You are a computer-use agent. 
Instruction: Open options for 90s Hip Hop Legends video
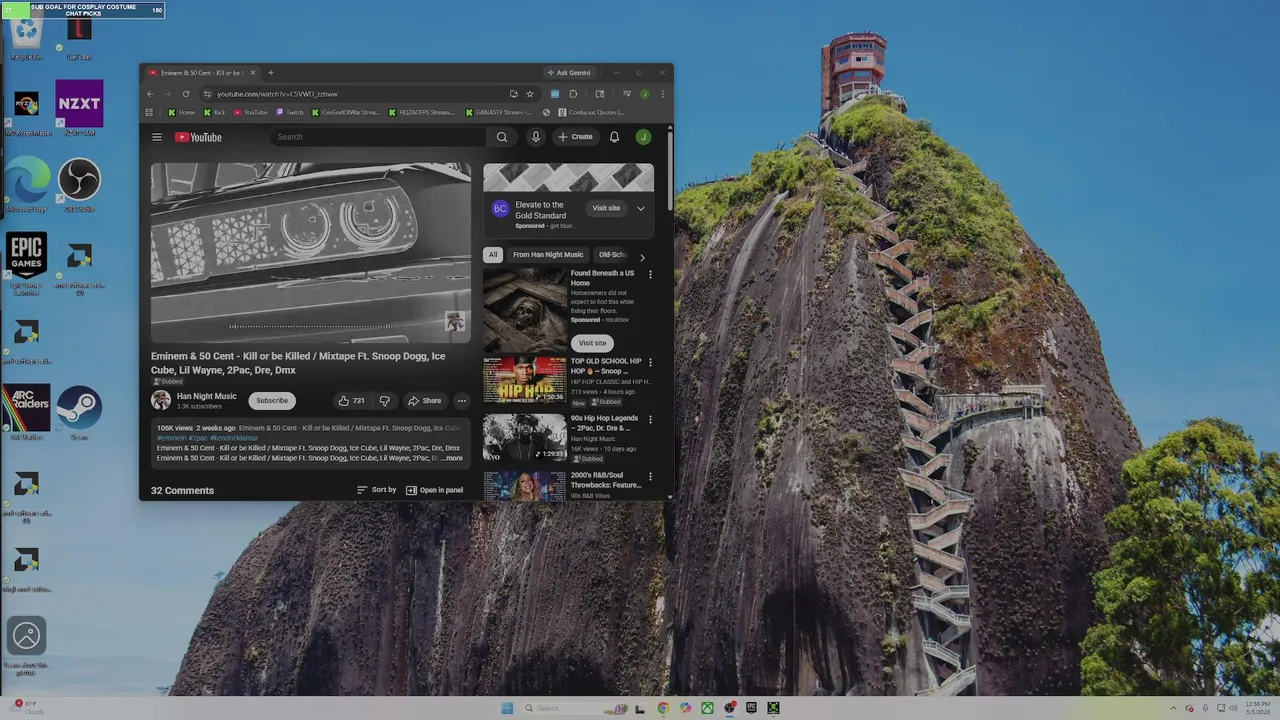click(x=650, y=419)
